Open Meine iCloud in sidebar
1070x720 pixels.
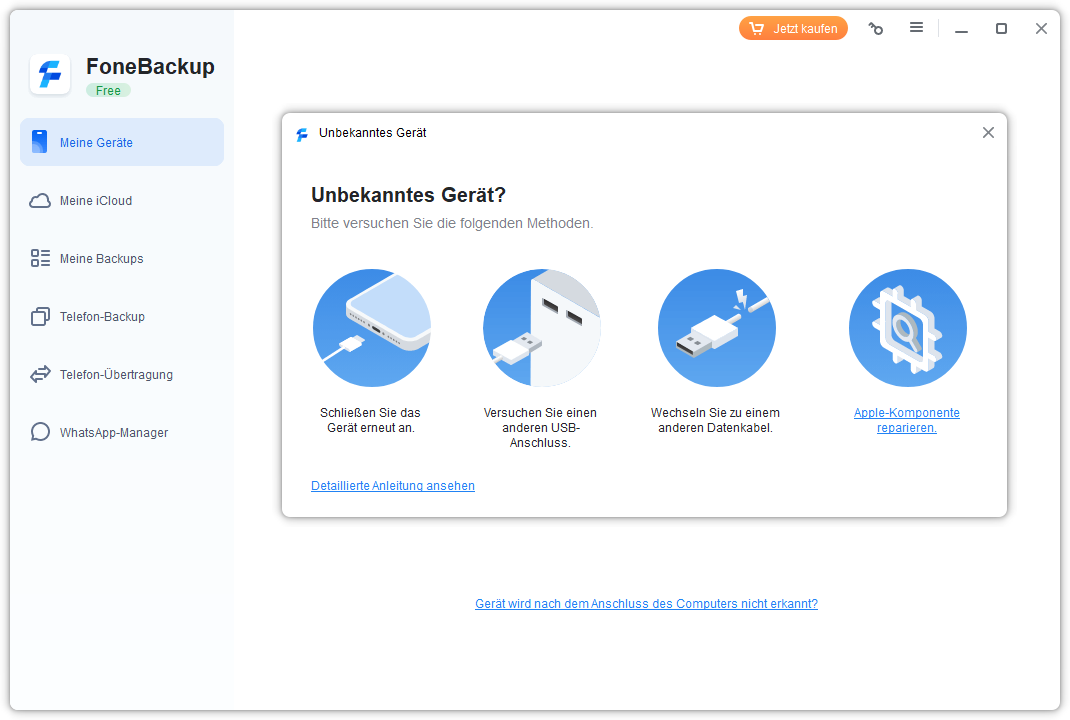point(121,201)
